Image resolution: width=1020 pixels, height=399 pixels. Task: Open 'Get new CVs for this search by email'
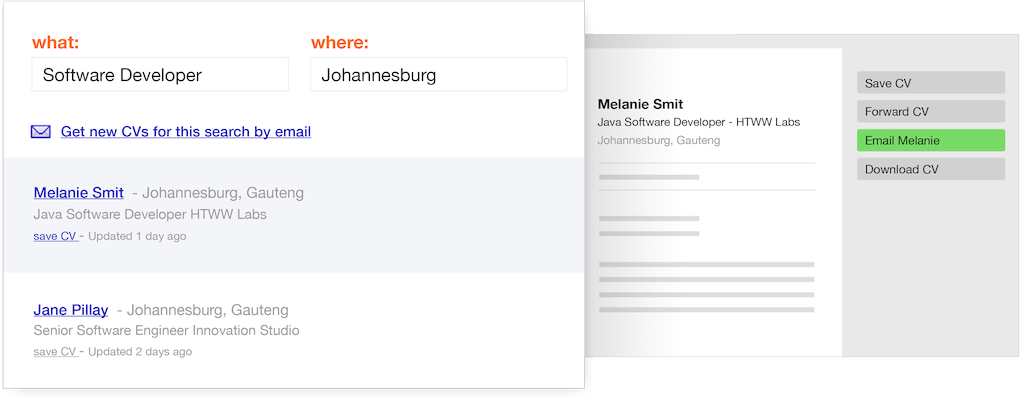tap(185, 131)
